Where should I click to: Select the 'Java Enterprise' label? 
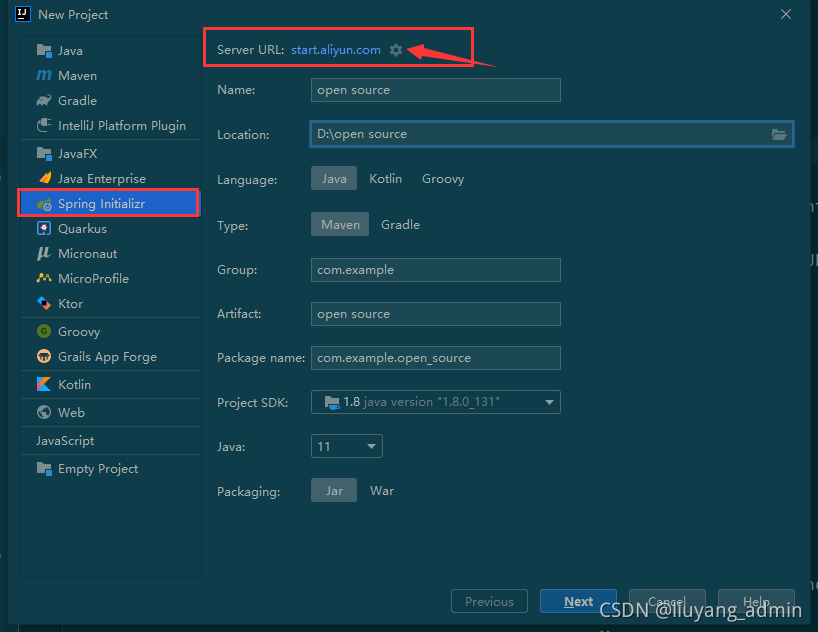tap(102, 178)
